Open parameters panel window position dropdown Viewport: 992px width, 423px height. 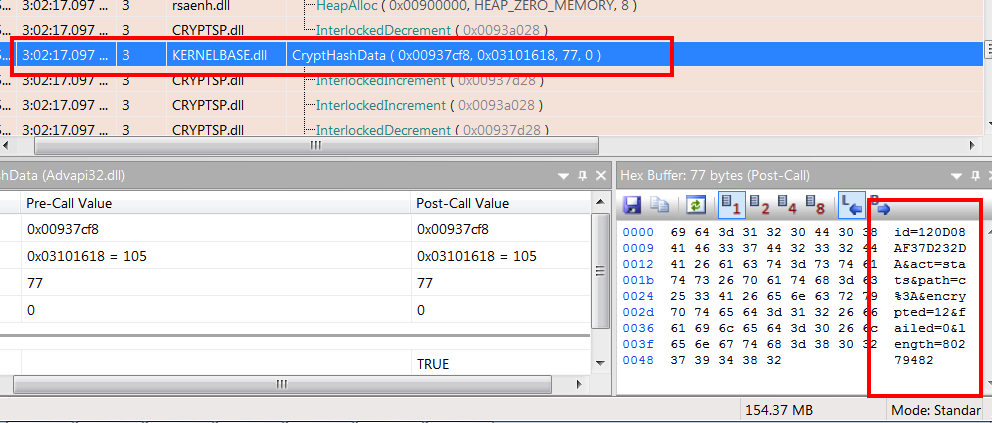[x=562, y=175]
